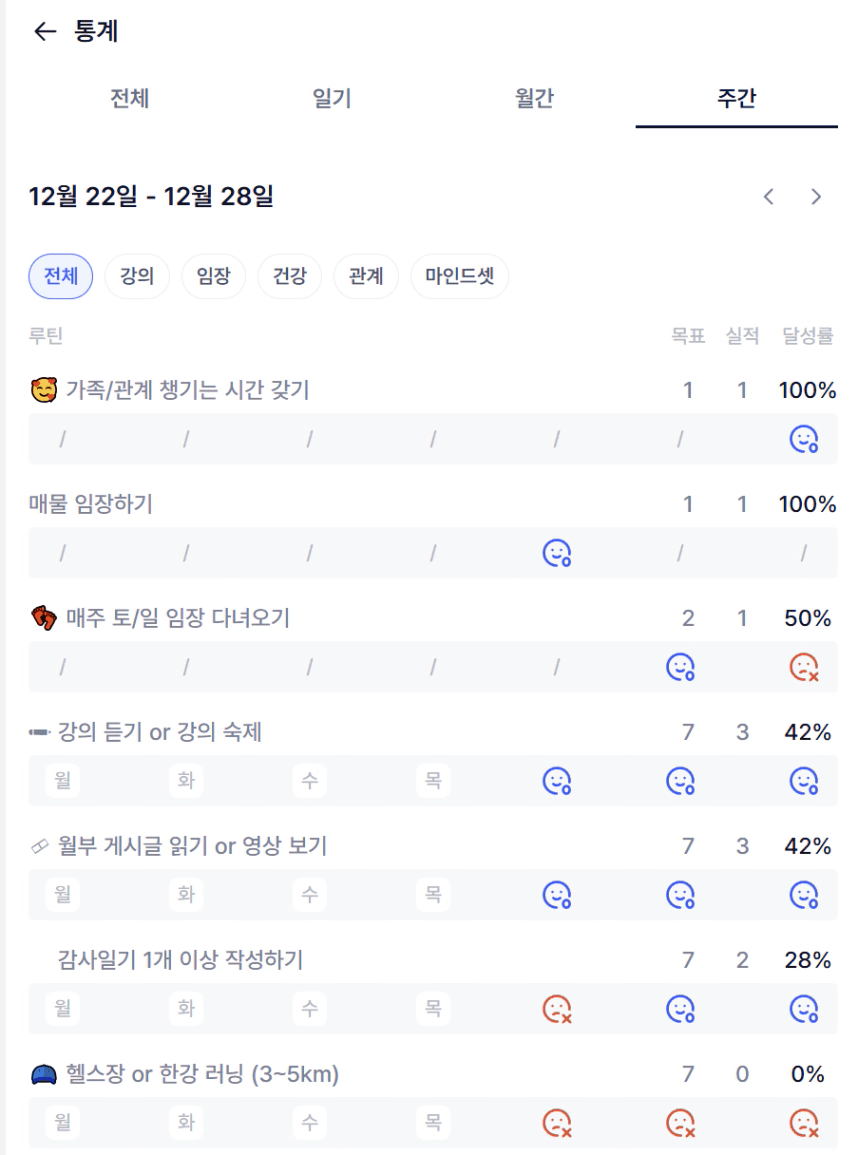Filter routines by 관계 chip
Screen dimensions: 858x1155
coord(366,276)
